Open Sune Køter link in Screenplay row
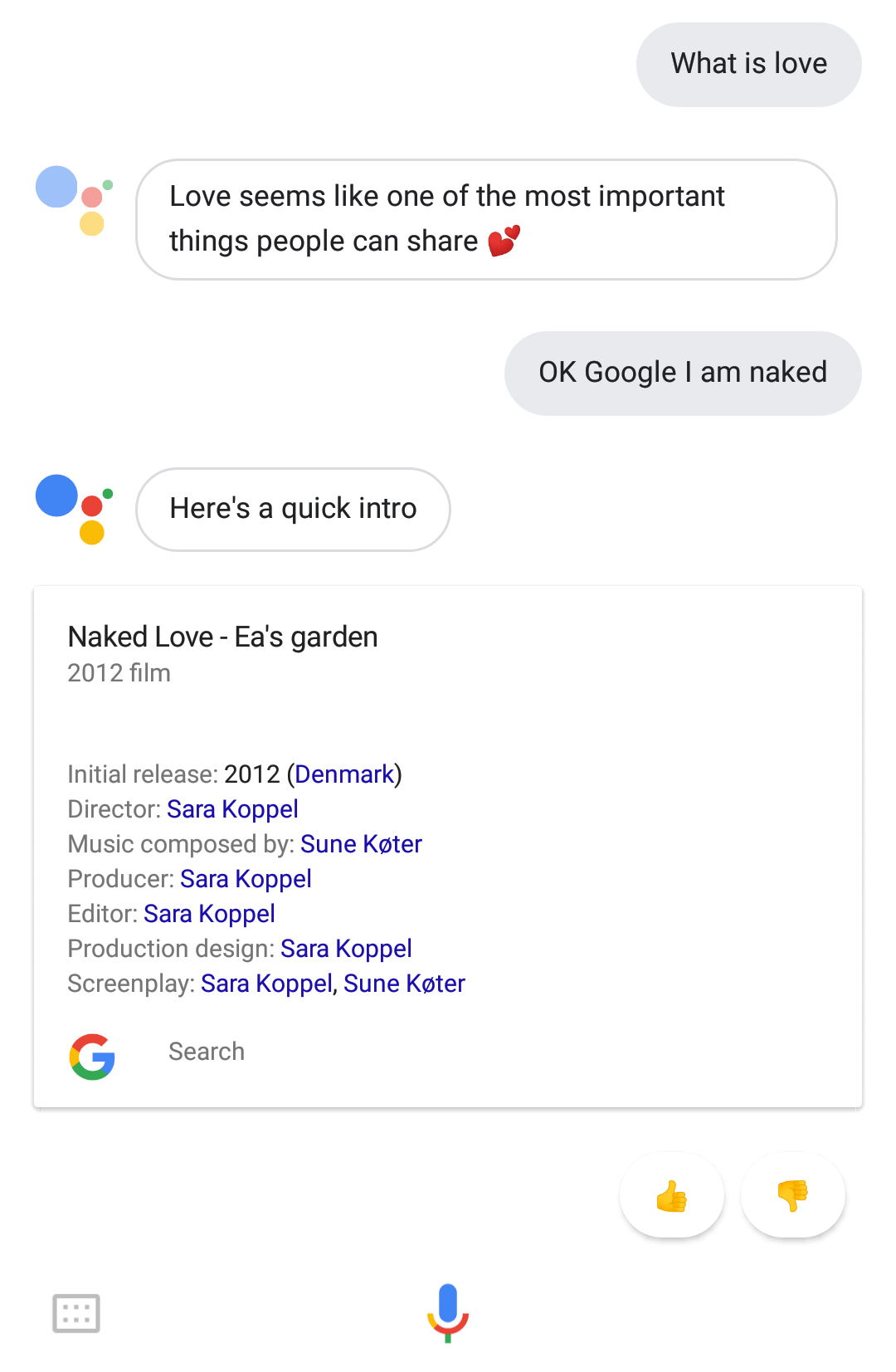 click(x=404, y=984)
